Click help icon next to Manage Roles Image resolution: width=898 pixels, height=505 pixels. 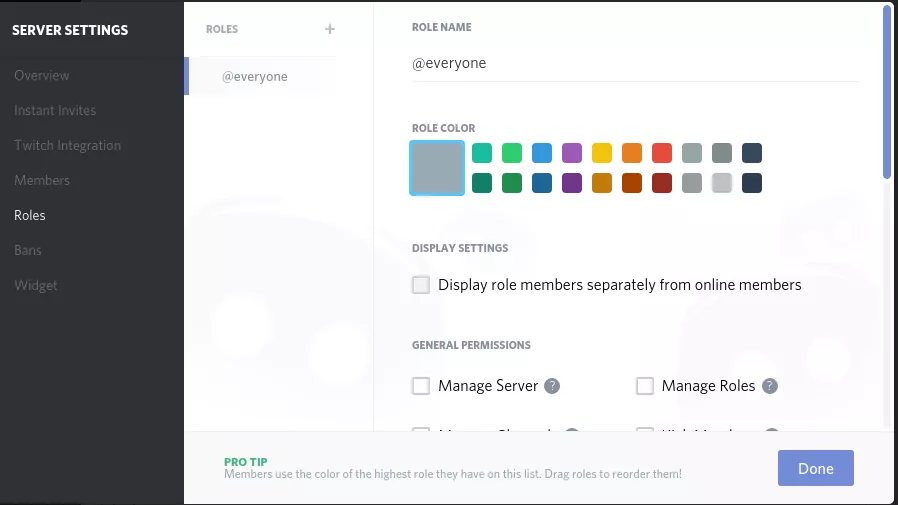[x=770, y=386]
